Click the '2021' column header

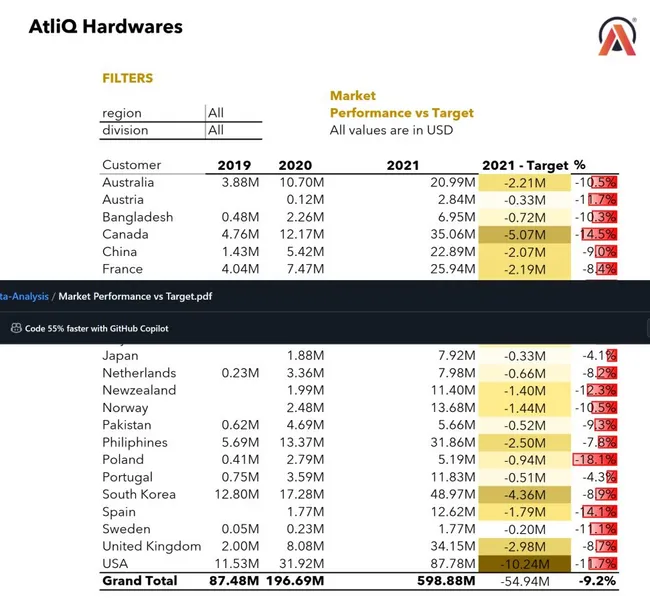403,165
